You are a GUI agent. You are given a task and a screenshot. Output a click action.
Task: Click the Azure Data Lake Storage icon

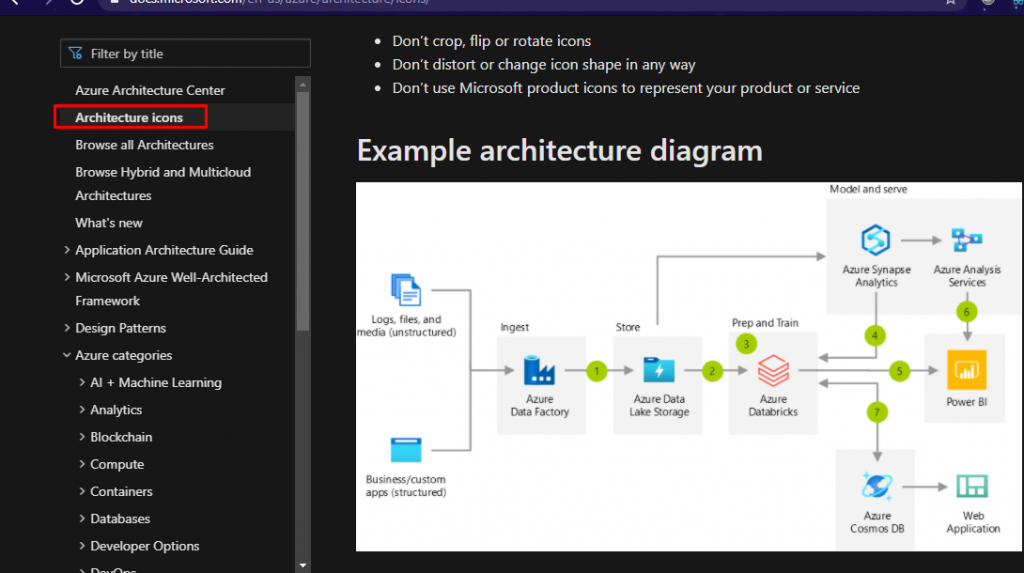658,371
